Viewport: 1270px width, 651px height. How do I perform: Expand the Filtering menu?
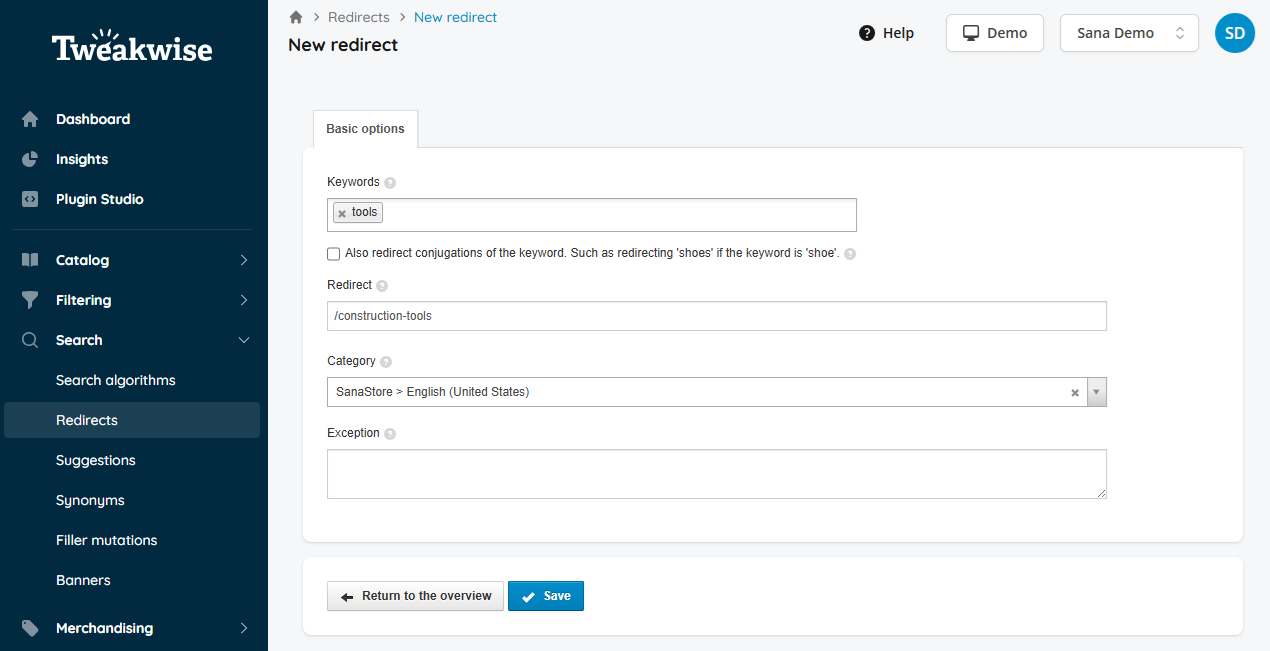coord(244,300)
